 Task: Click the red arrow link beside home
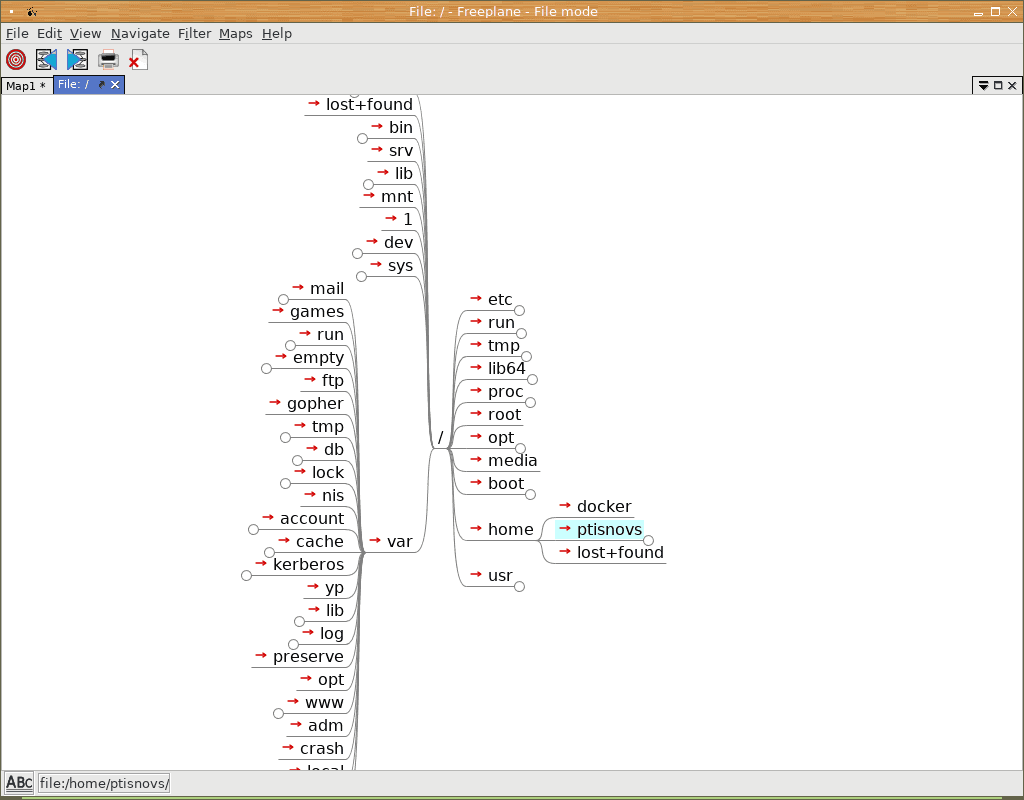(476, 529)
